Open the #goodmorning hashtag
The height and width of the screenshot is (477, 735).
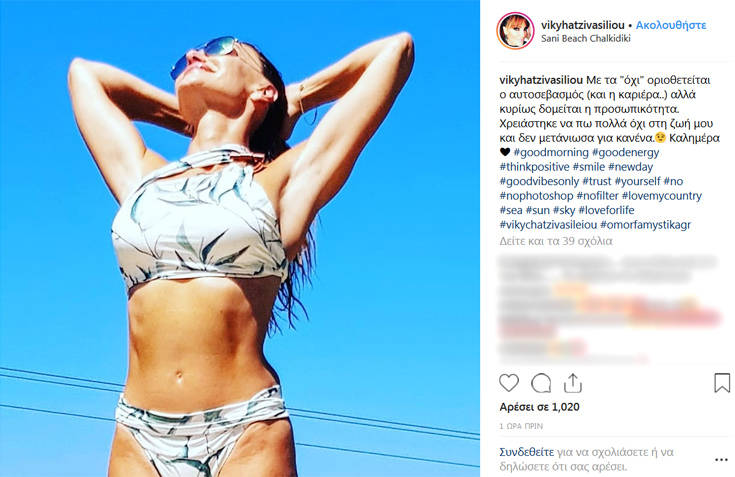pos(551,152)
